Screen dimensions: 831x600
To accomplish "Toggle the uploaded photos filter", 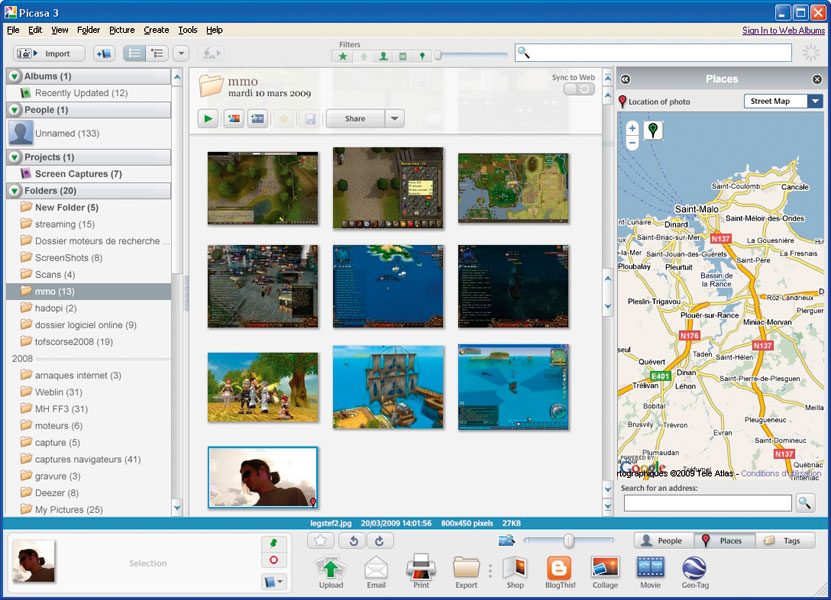I will coord(364,56).
